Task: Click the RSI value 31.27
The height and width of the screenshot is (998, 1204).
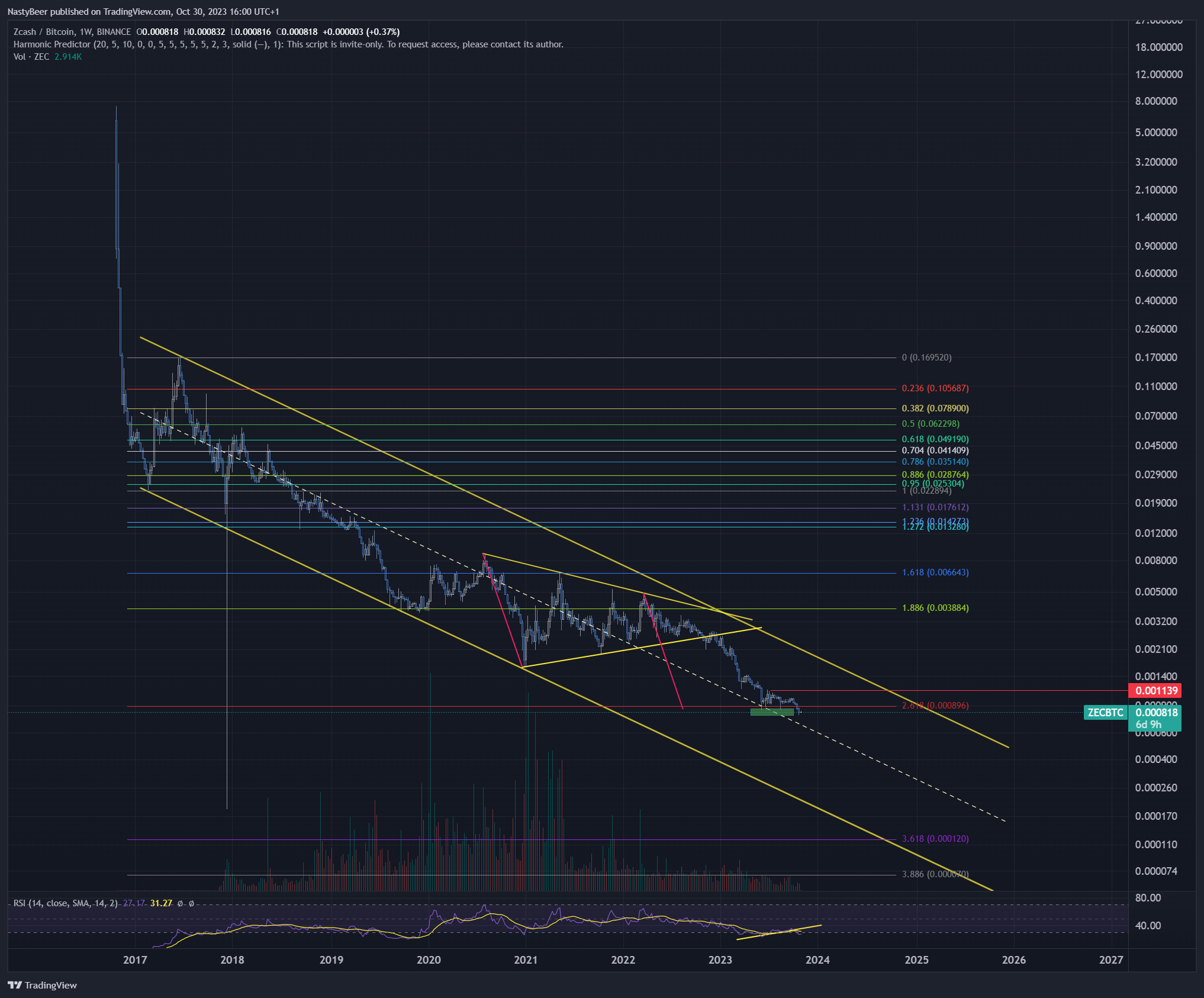Action: (161, 903)
